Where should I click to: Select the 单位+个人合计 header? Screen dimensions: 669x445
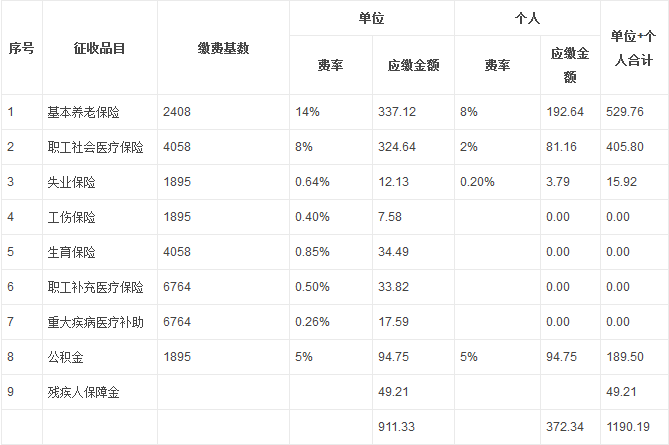pyautogui.click(x=633, y=48)
